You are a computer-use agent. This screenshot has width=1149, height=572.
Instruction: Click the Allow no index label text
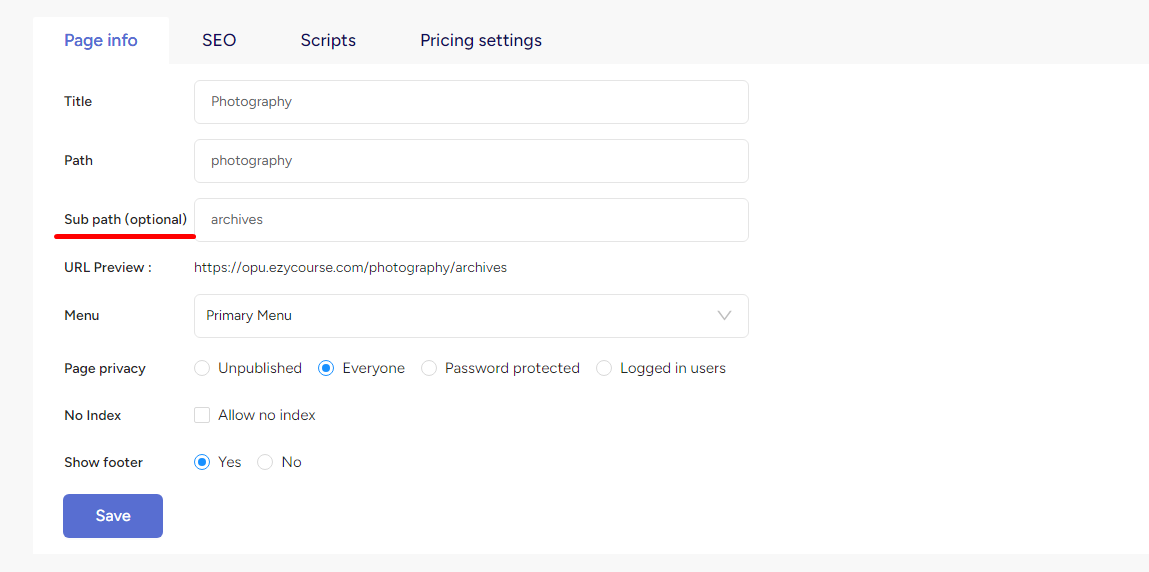[267, 415]
